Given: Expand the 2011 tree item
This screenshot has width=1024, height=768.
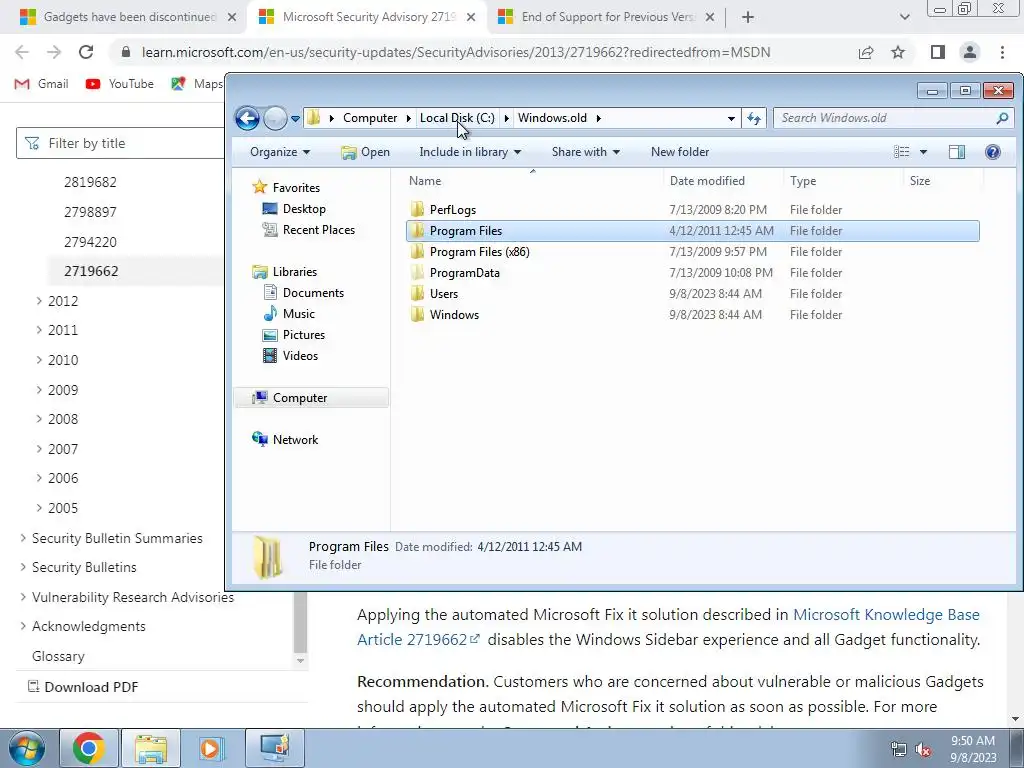Looking at the screenshot, I should coord(39,330).
